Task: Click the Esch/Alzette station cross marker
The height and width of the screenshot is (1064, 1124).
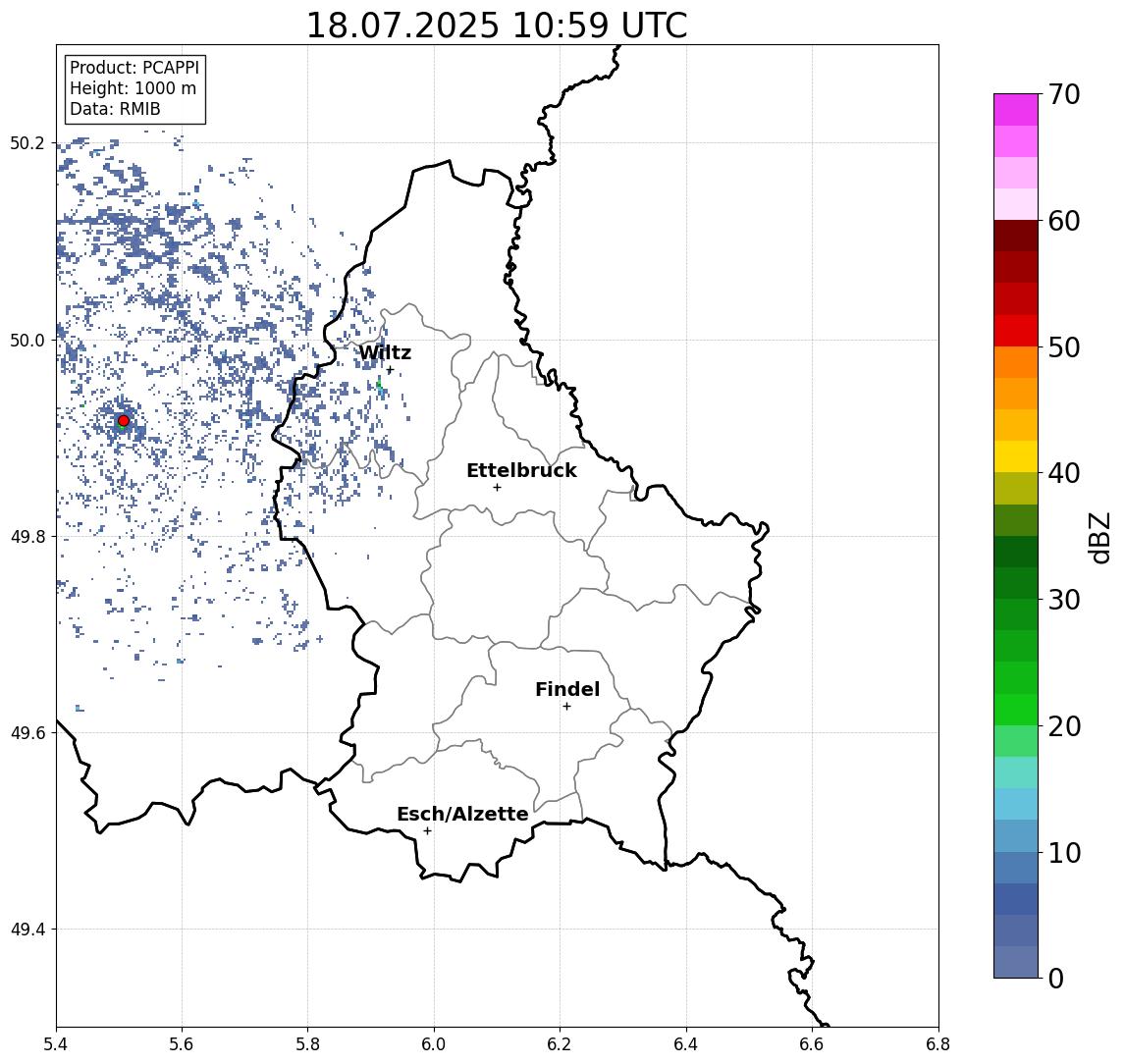Action: (x=427, y=831)
